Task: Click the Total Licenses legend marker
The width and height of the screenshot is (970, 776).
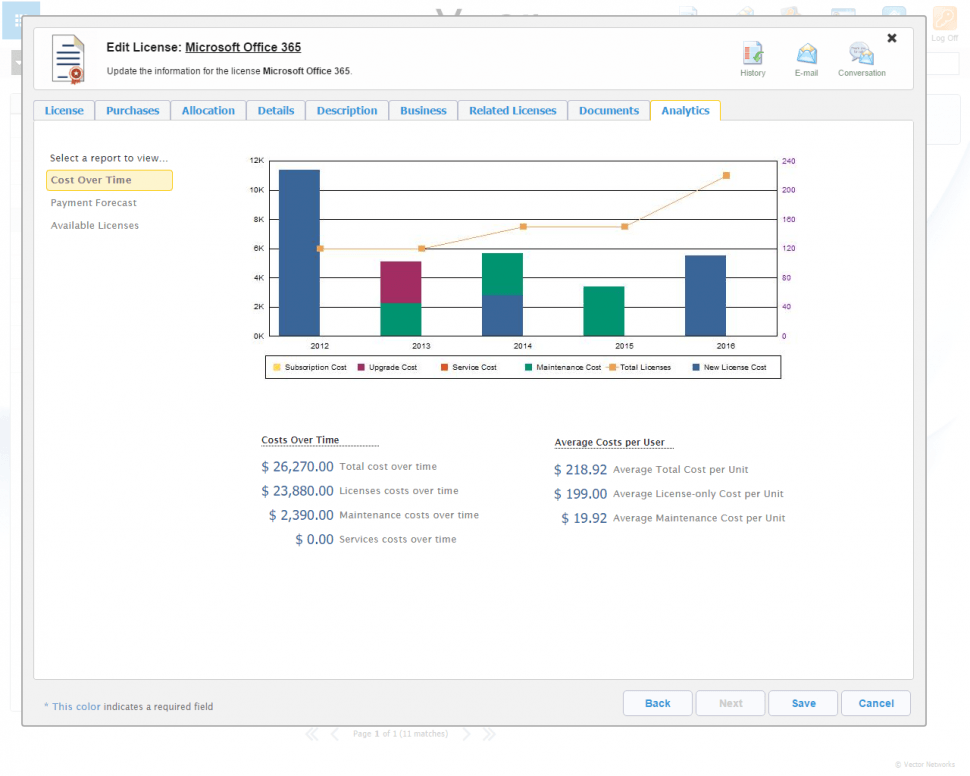Action: click(612, 368)
